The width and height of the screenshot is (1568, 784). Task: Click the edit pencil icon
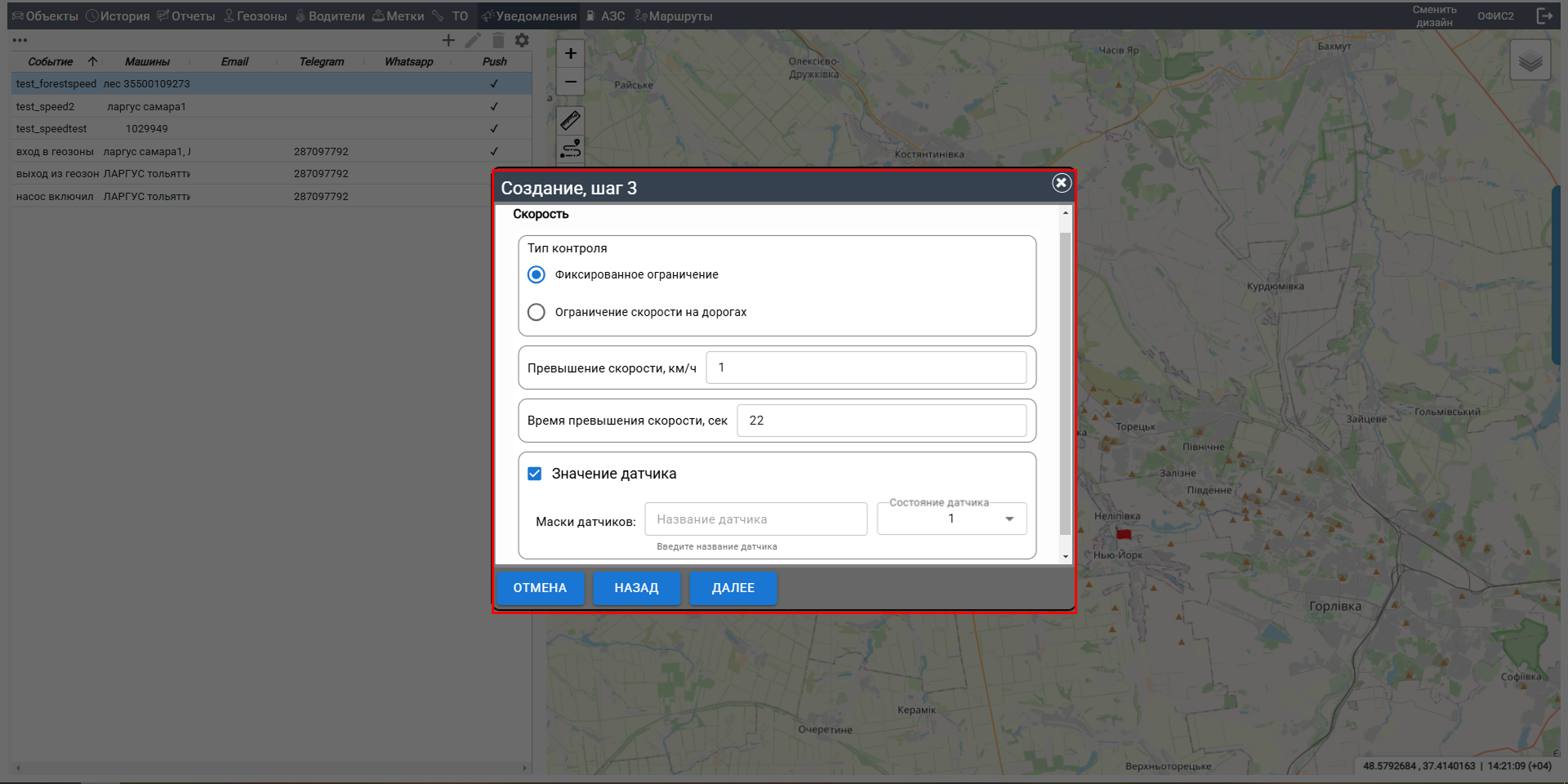click(x=473, y=40)
